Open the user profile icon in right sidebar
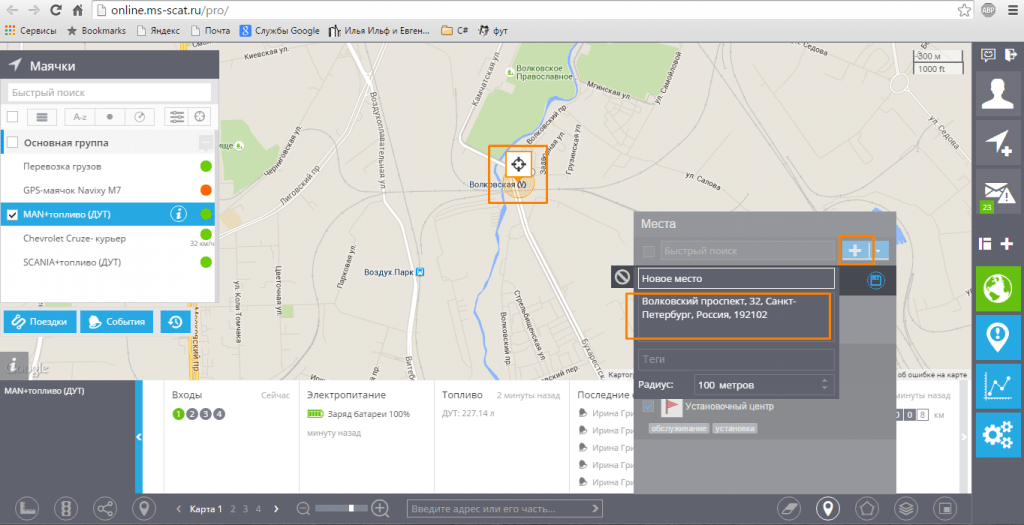Viewport: 1024px width, 525px height. click(997, 94)
